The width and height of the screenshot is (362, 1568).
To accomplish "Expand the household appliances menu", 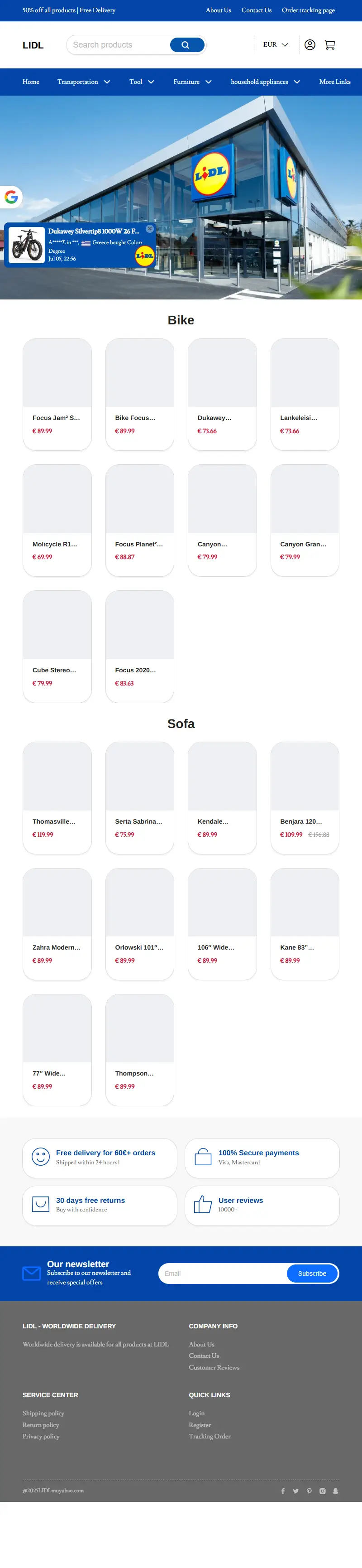I will (x=265, y=82).
